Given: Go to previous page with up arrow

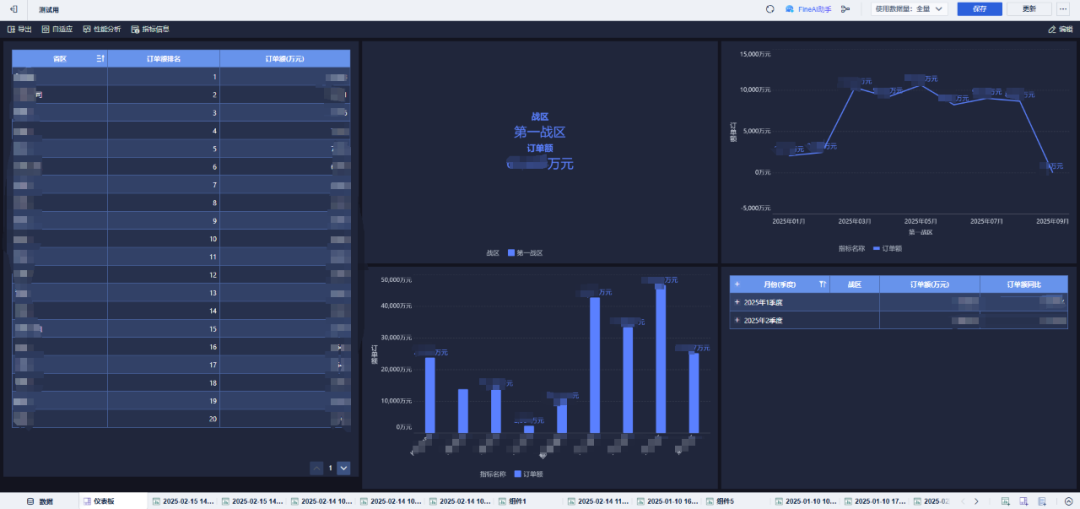Looking at the screenshot, I should click(317, 468).
